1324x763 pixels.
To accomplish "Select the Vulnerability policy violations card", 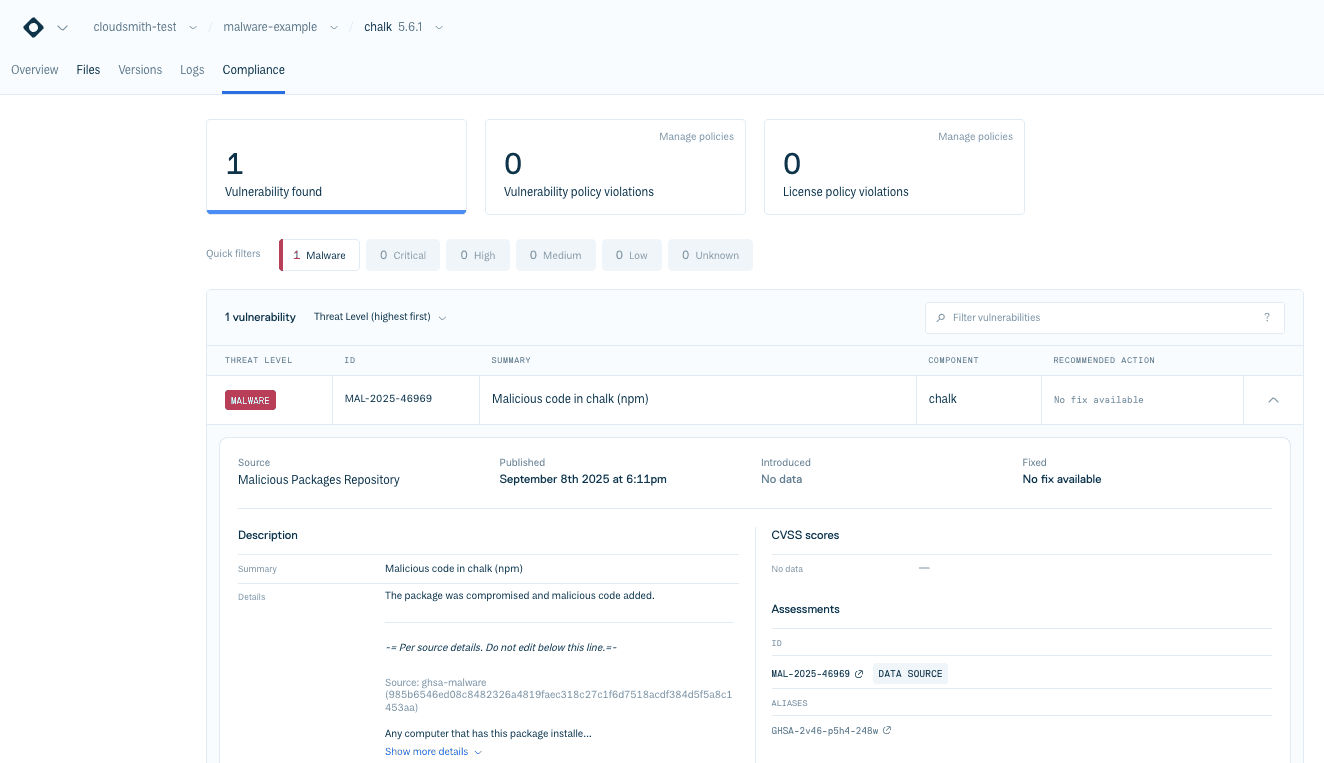I will click(x=615, y=167).
